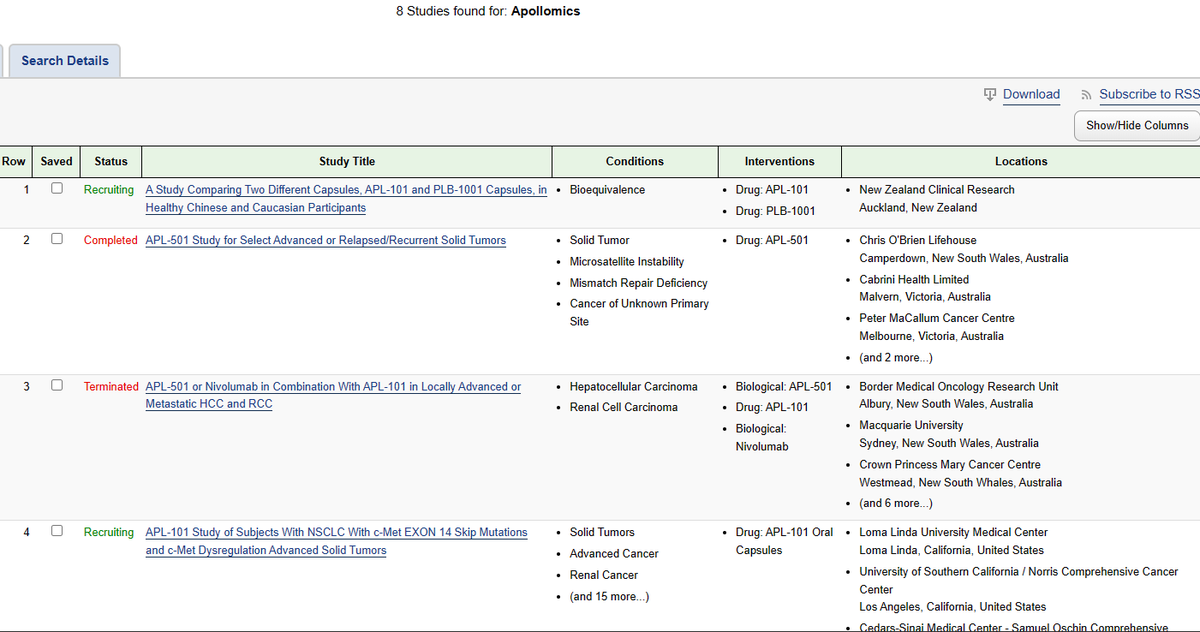This screenshot has width=1200, height=632.
Task: Click the Study Title column header
Action: coord(347,161)
